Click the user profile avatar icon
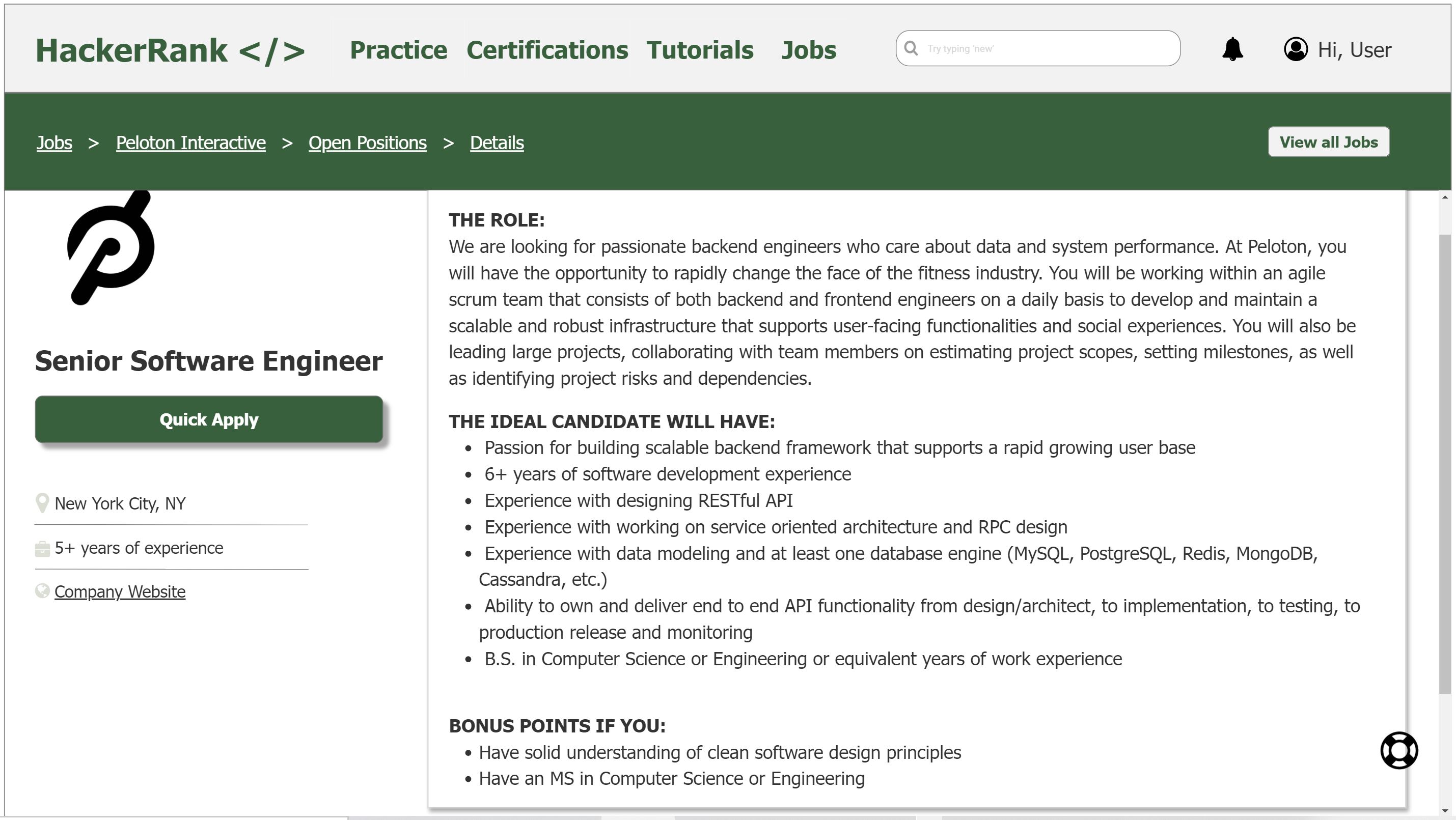This screenshot has height=820, width=1456. (x=1296, y=49)
